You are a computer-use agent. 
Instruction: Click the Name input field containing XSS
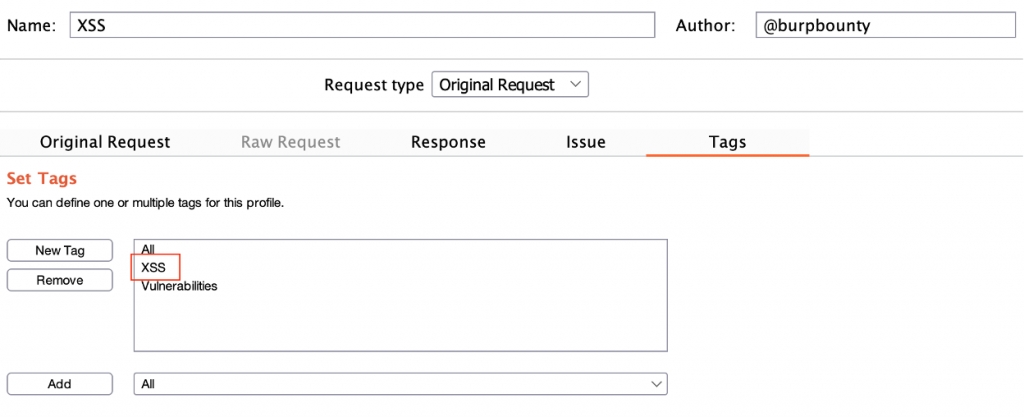[361, 26]
